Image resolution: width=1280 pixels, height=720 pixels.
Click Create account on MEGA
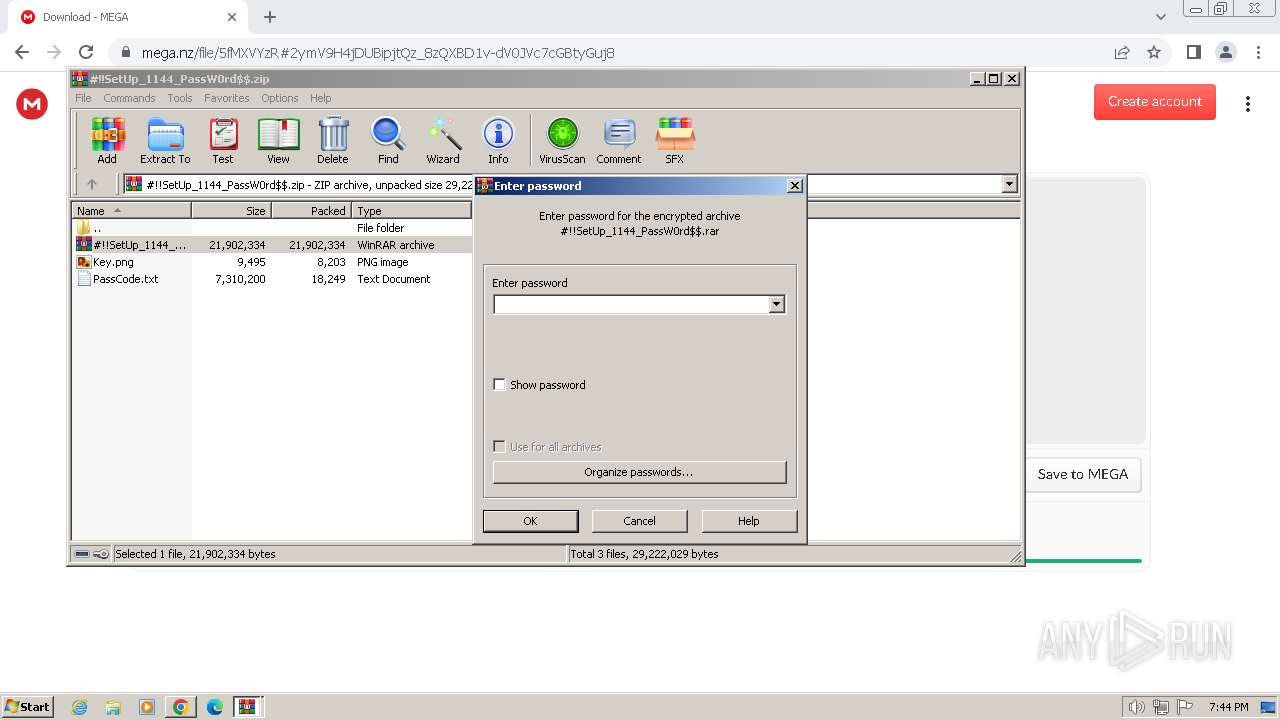coord(1155,102)
